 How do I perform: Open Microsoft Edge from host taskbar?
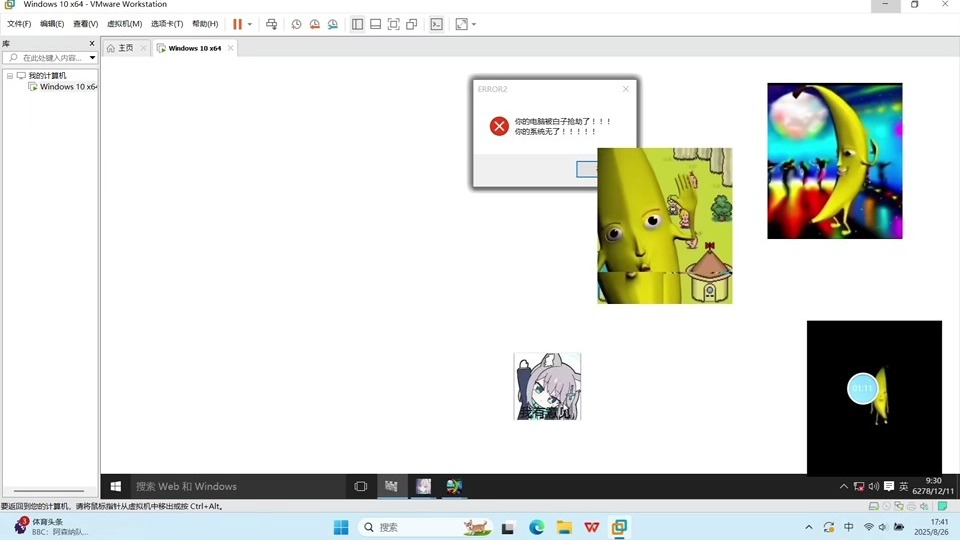click(536, 527)
